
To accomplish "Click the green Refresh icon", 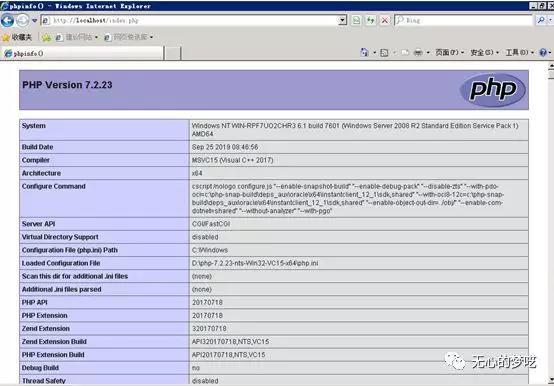I will tap(370, 20).
